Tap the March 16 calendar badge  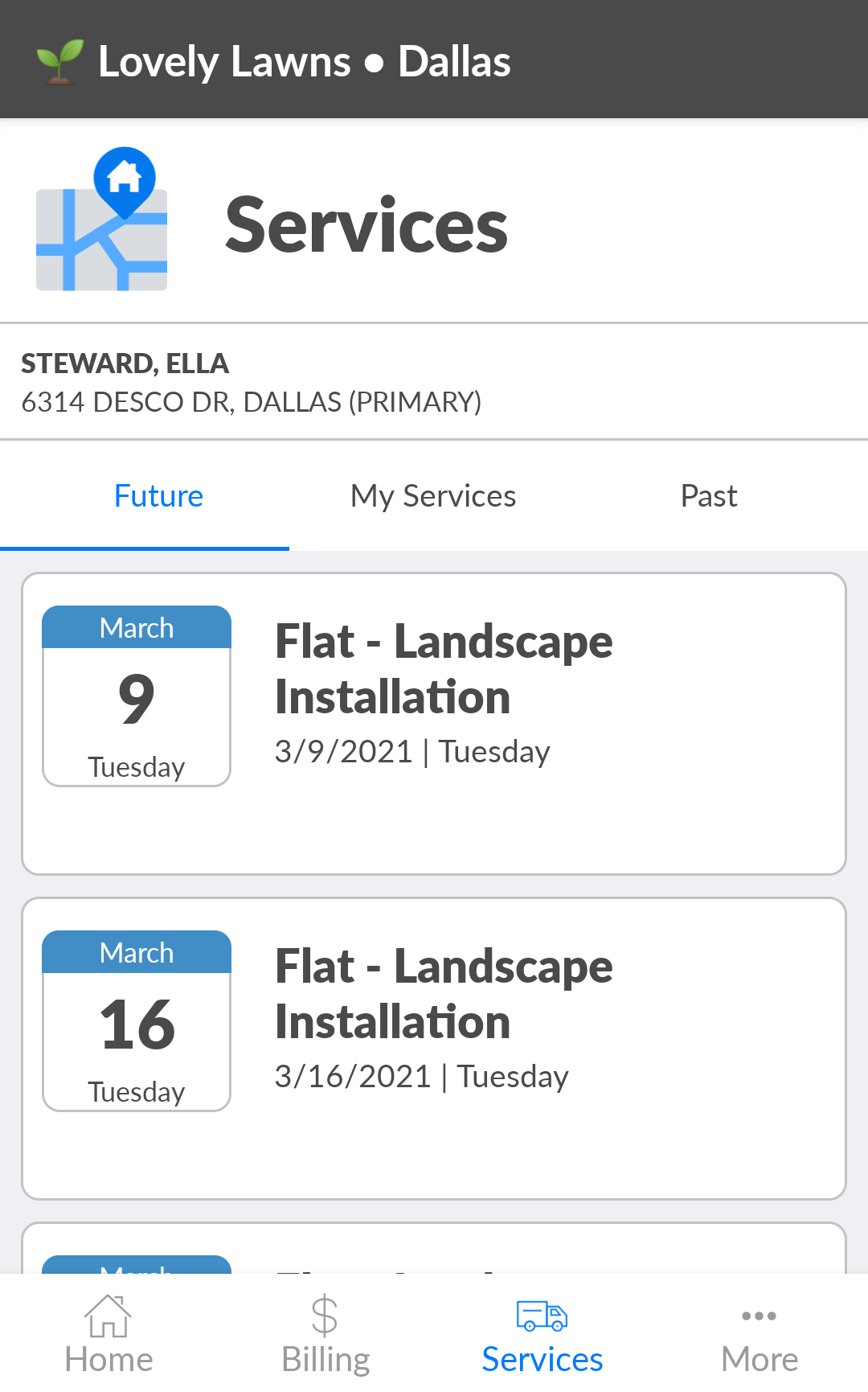point(137,1021)
